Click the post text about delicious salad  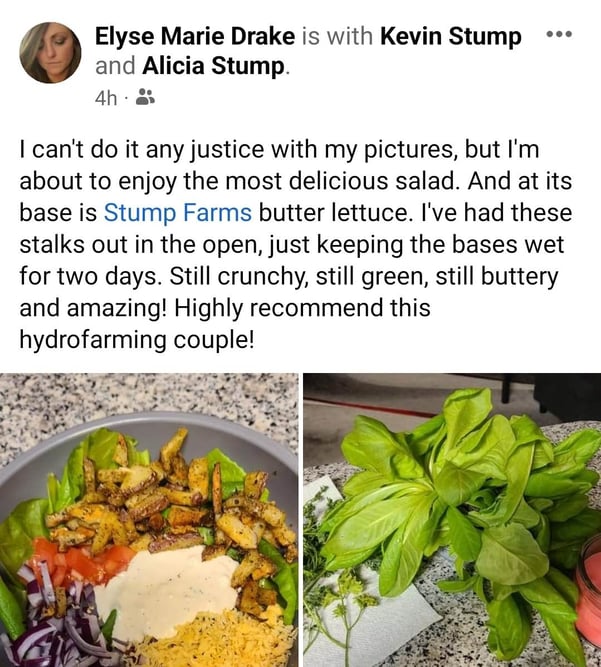pos(296,245)
